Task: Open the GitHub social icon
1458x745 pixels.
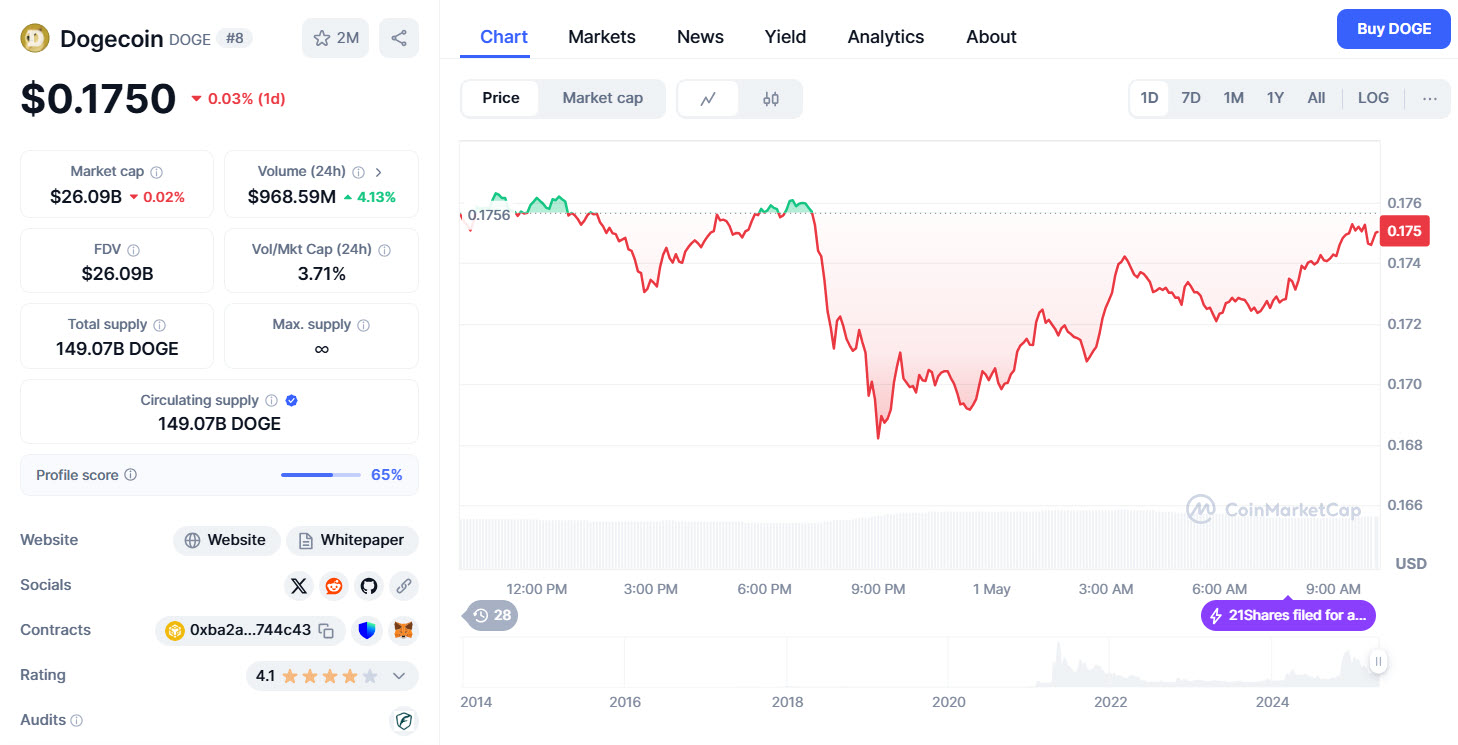Action: [369, 585]
